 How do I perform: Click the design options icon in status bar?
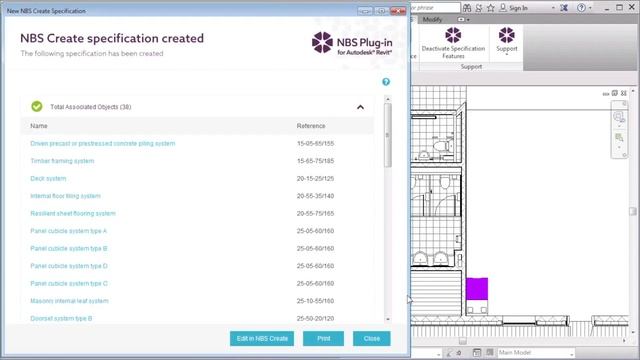click(476, 352)
